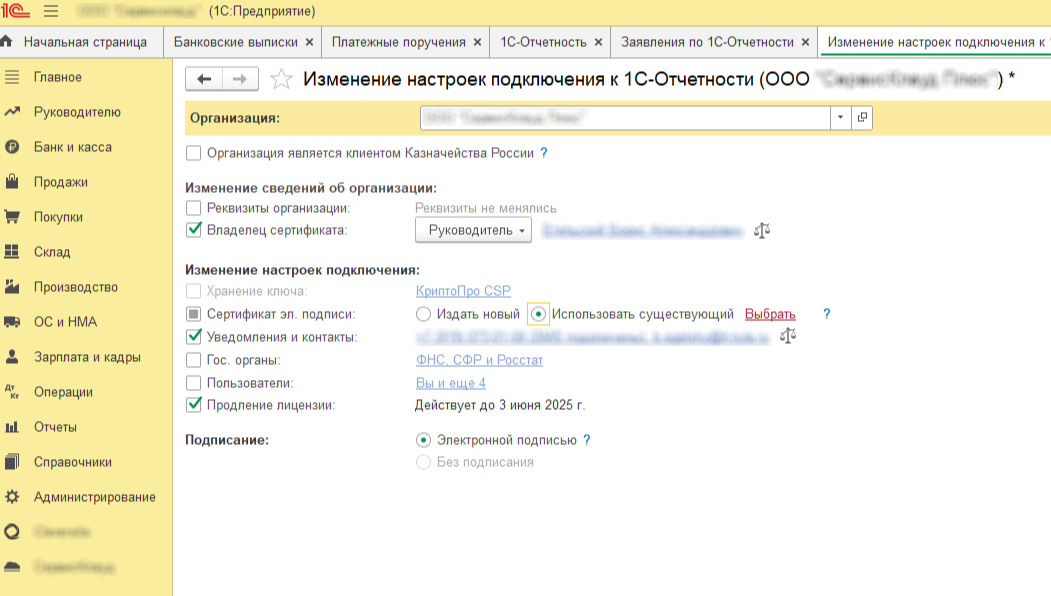Click the Продажи bag icon
1051x596 pixels.
point(12,182)
